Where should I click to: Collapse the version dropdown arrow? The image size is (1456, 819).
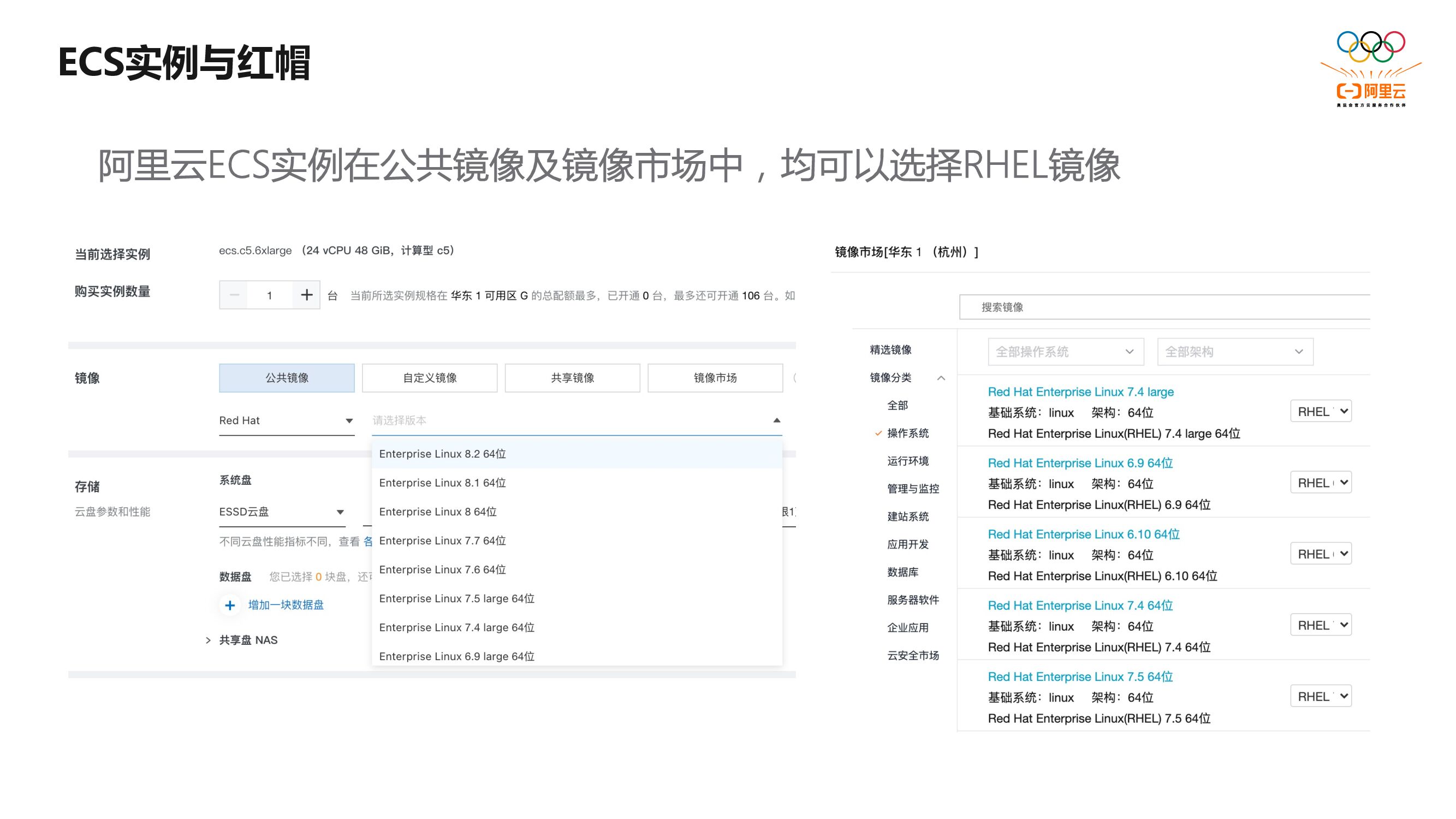pos(777,420)
